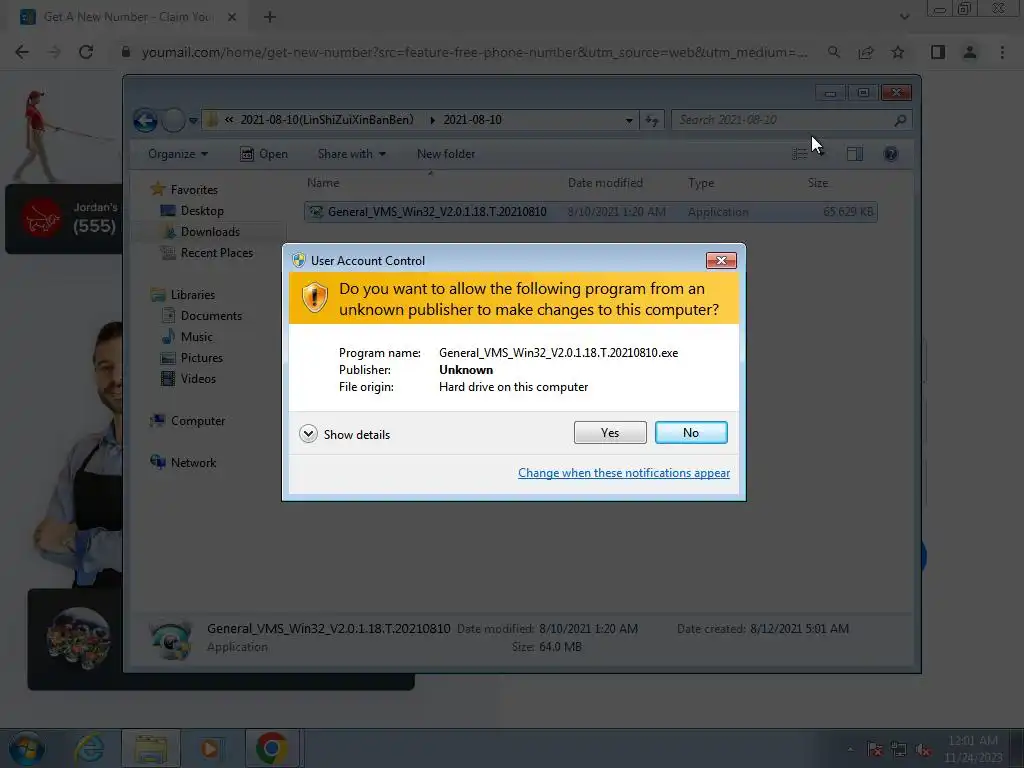Open Chrome profile avatar icon
This screenshot has height=768, width=1024.
click(x=970, y=52)
